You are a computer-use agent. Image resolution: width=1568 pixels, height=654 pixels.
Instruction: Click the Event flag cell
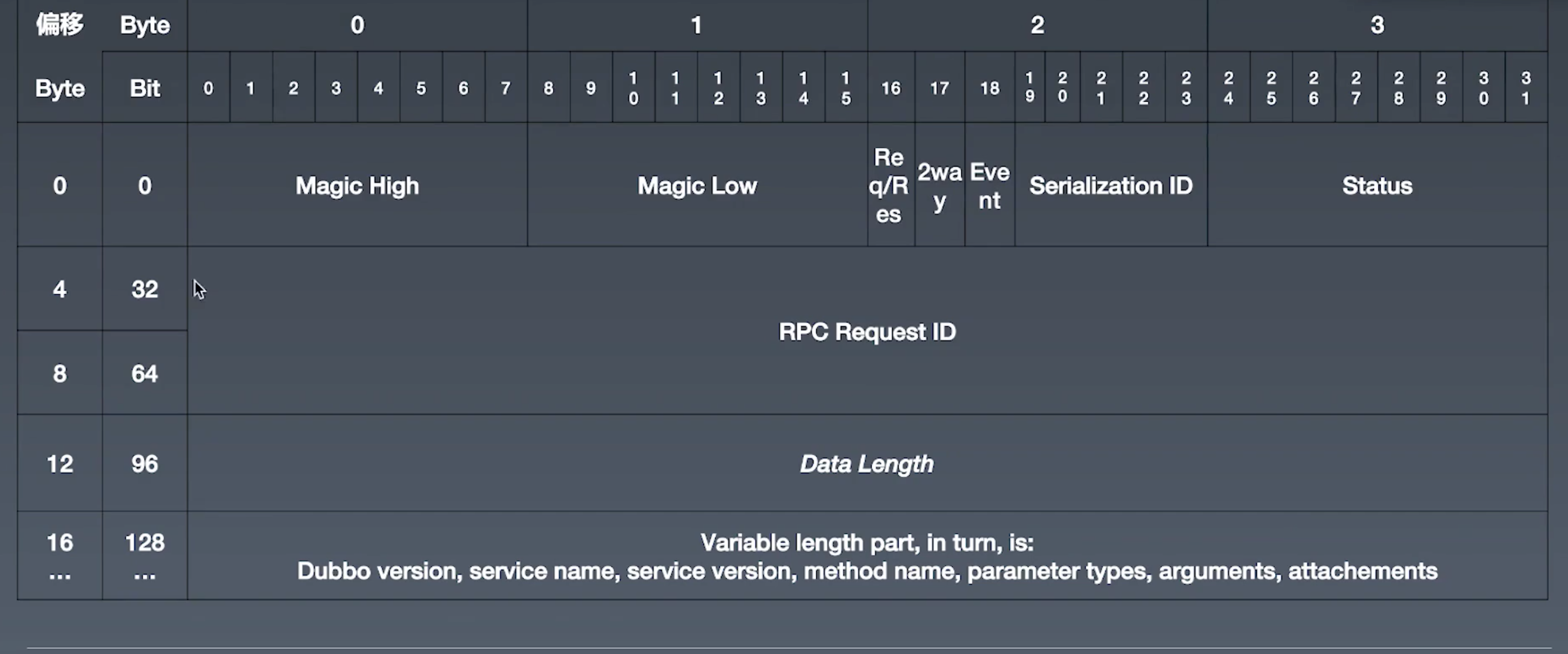coord(989,185)
